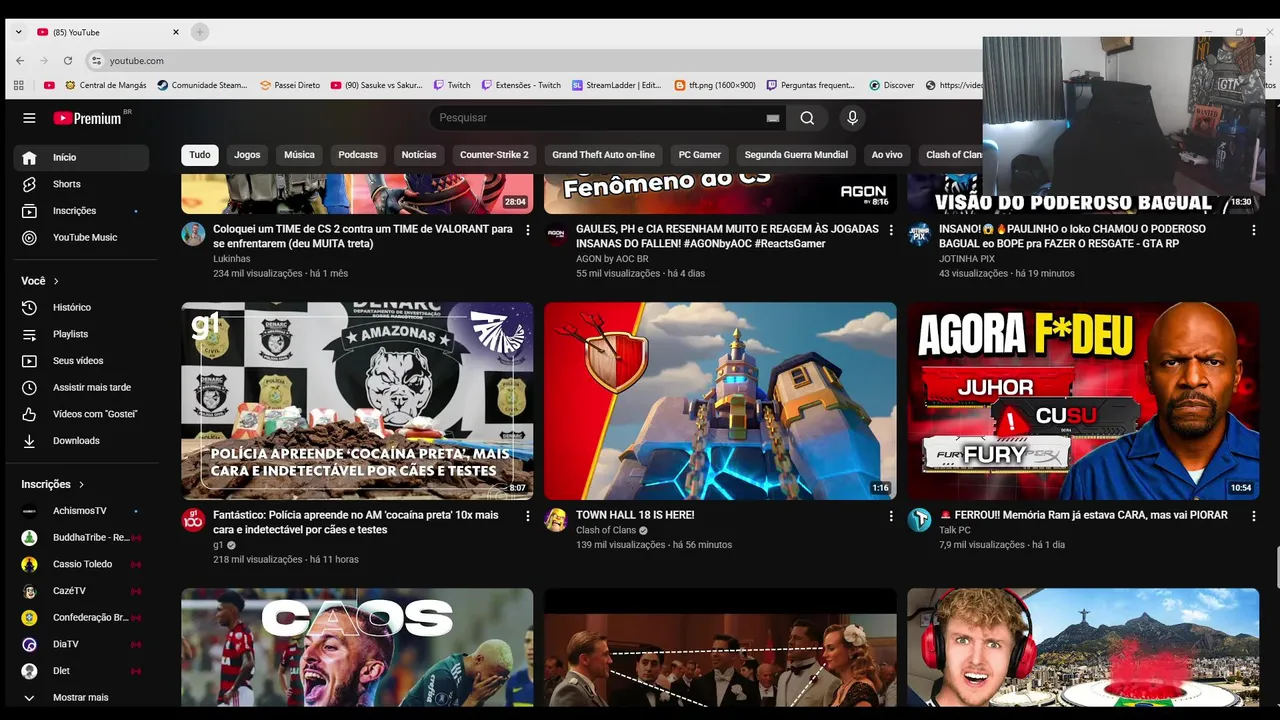
Task: Expand the Inscrições section header chevron
Action: pyautogui.click(x=81, y=484)
